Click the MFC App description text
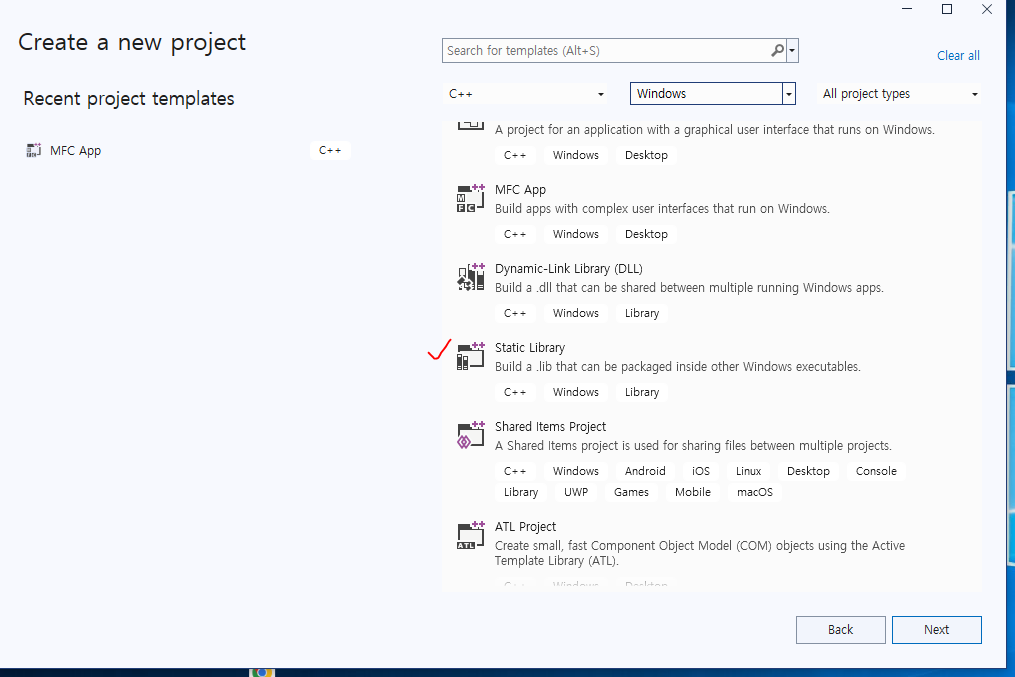Image resolution: width=1015 pixels, height=677 pixels. coord(662,208)
